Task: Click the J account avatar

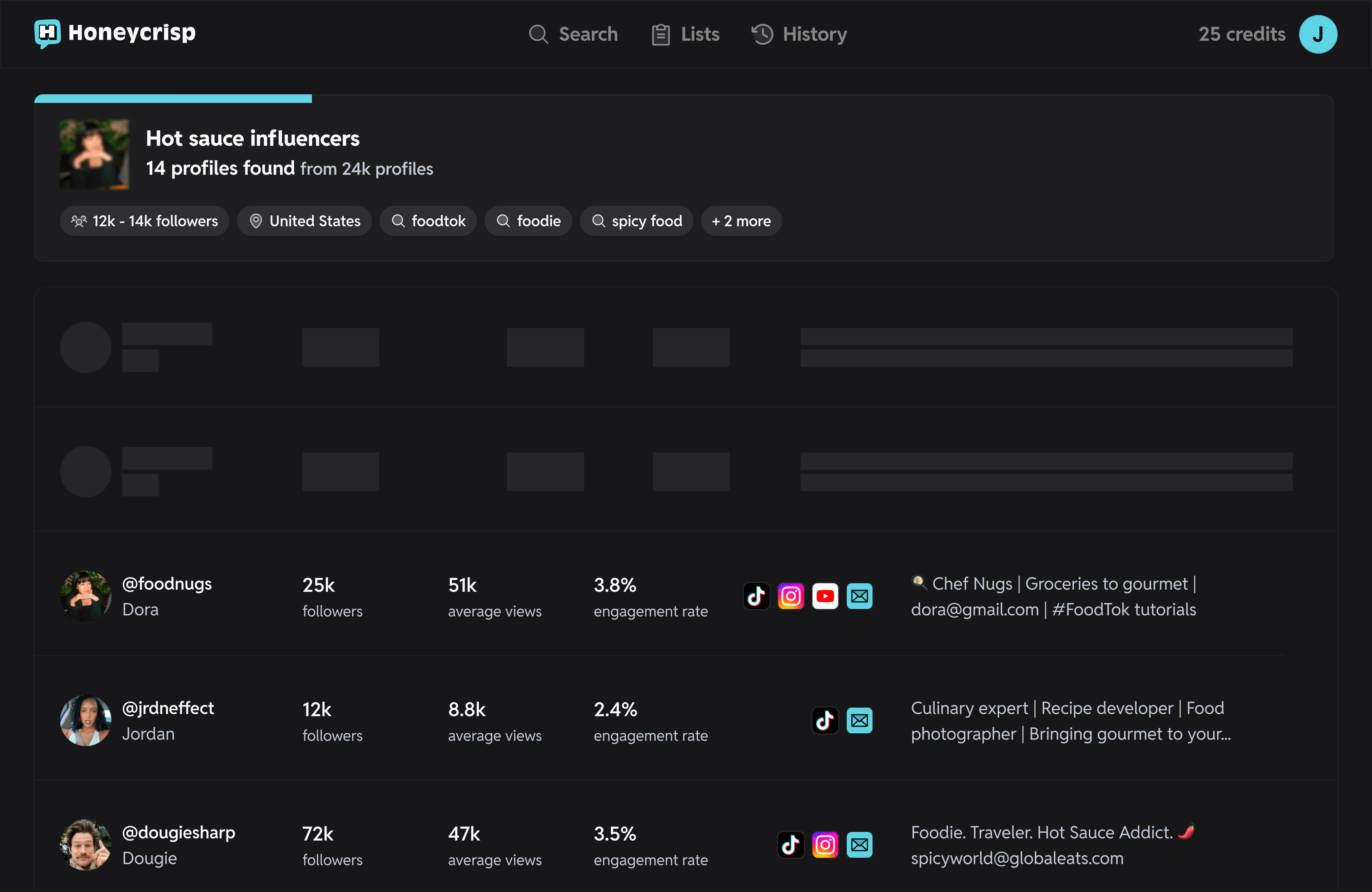Action: [1319, 34]
